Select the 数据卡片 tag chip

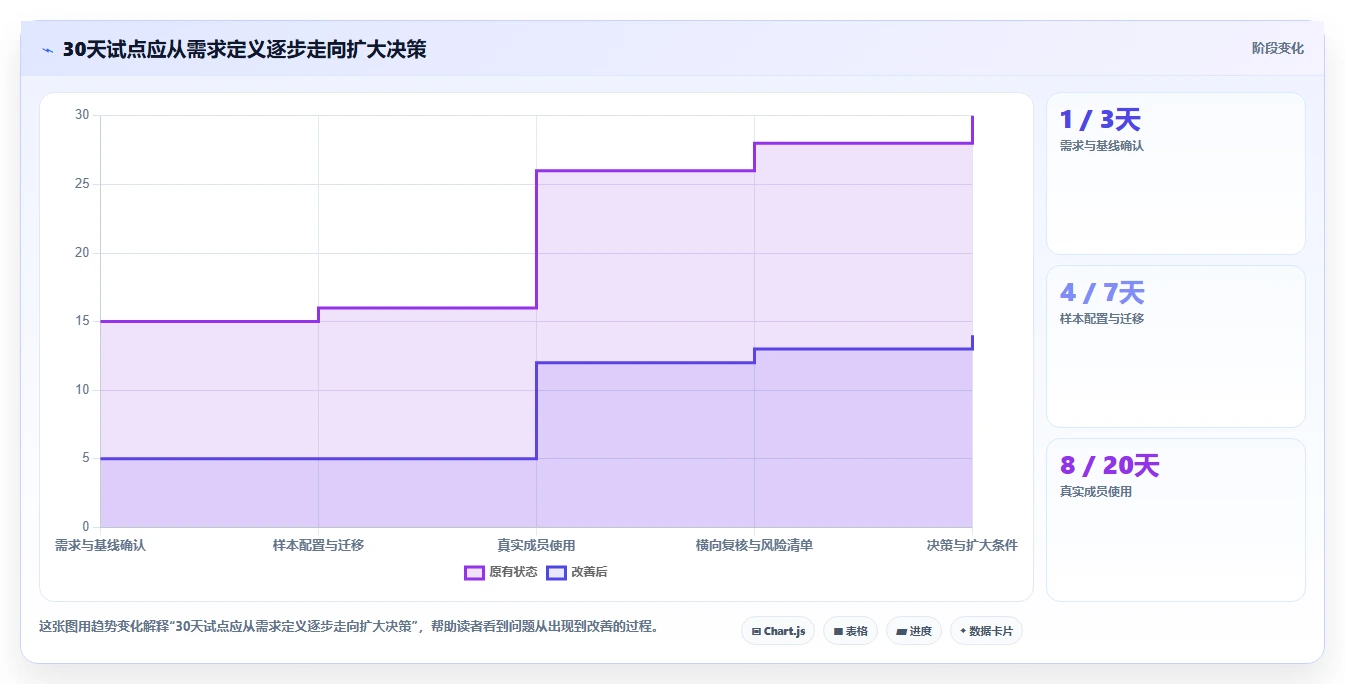click(x=986, y=631)
